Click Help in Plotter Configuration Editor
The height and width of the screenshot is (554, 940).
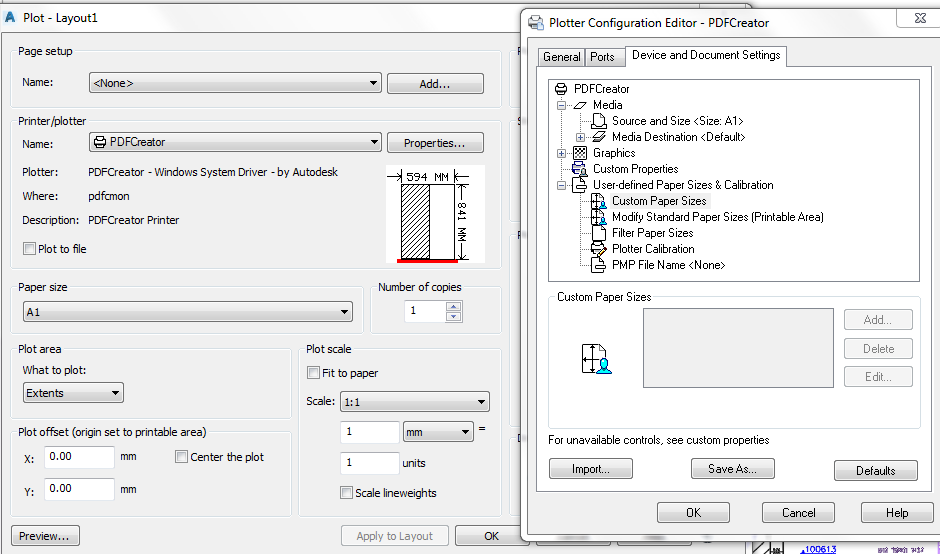897,513
